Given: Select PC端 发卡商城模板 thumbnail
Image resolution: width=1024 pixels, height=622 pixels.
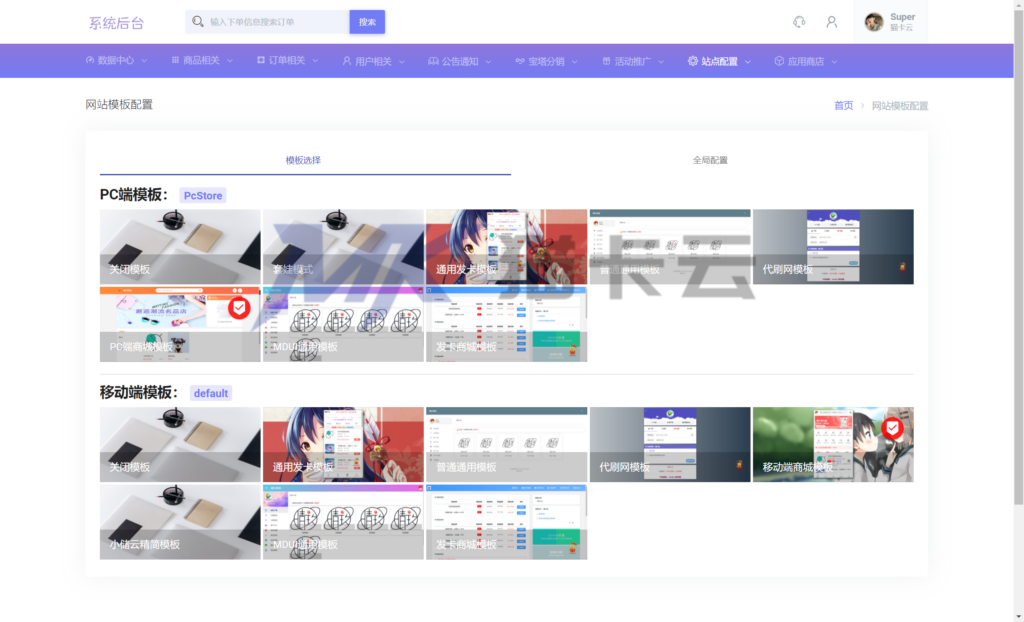Looking at the screenshot, I should coord(506,324).
